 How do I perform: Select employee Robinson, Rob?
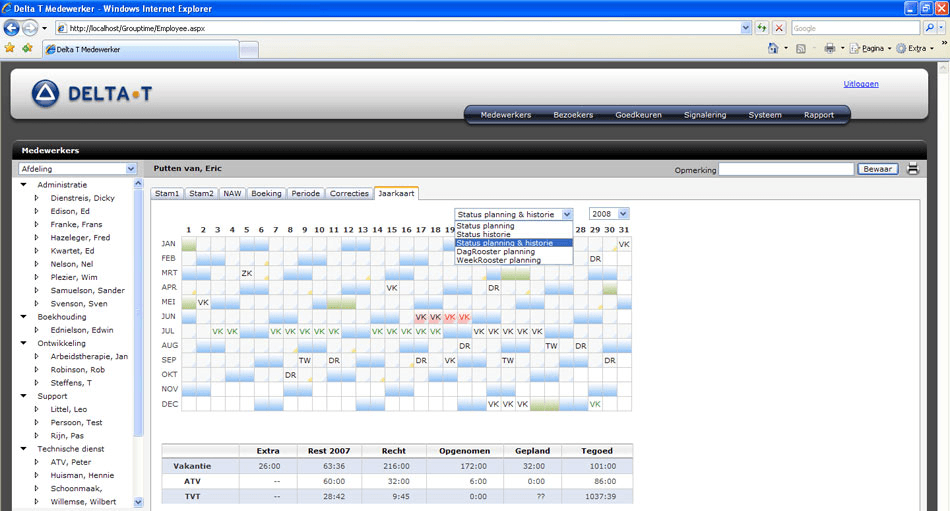[x=78, y=369]
